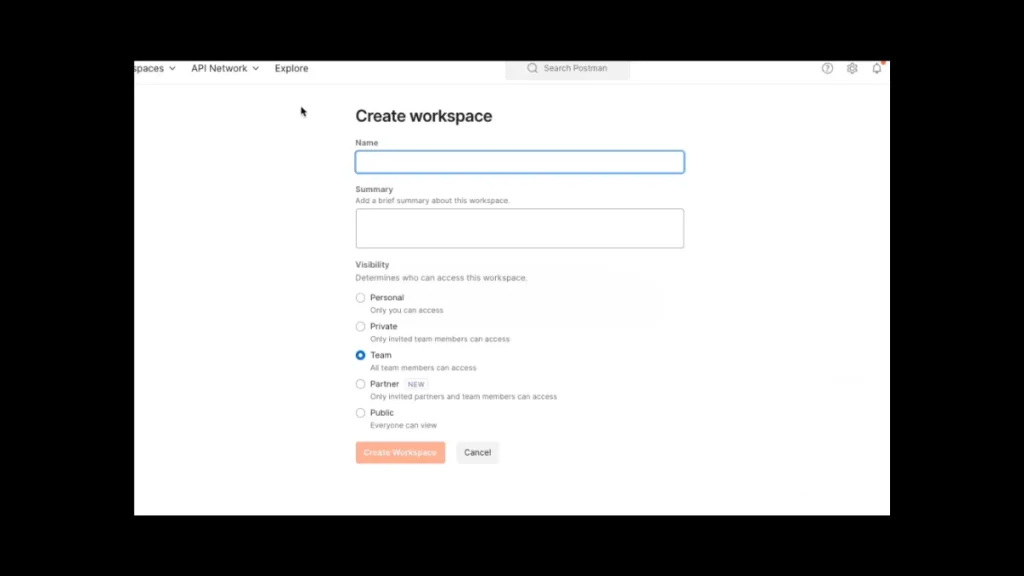Image resolution: width=1024 pixels, height=576 pixels.
Task: Open the API Network dropdown
Action: tap(219, 68)
